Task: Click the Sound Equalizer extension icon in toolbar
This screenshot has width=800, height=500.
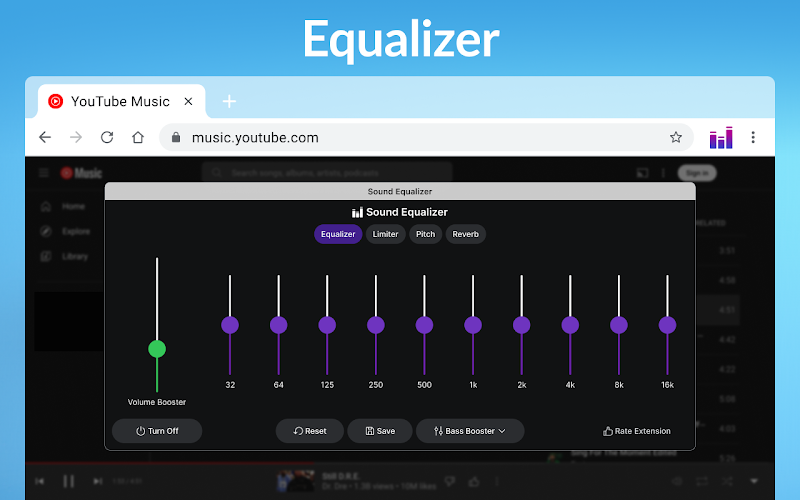Action: (x=721, y=137)
